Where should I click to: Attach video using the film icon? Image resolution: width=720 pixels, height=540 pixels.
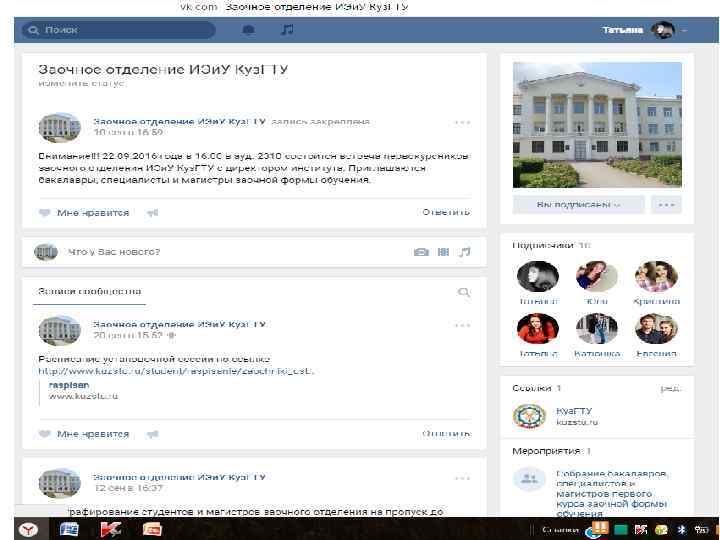coord(443,252)
